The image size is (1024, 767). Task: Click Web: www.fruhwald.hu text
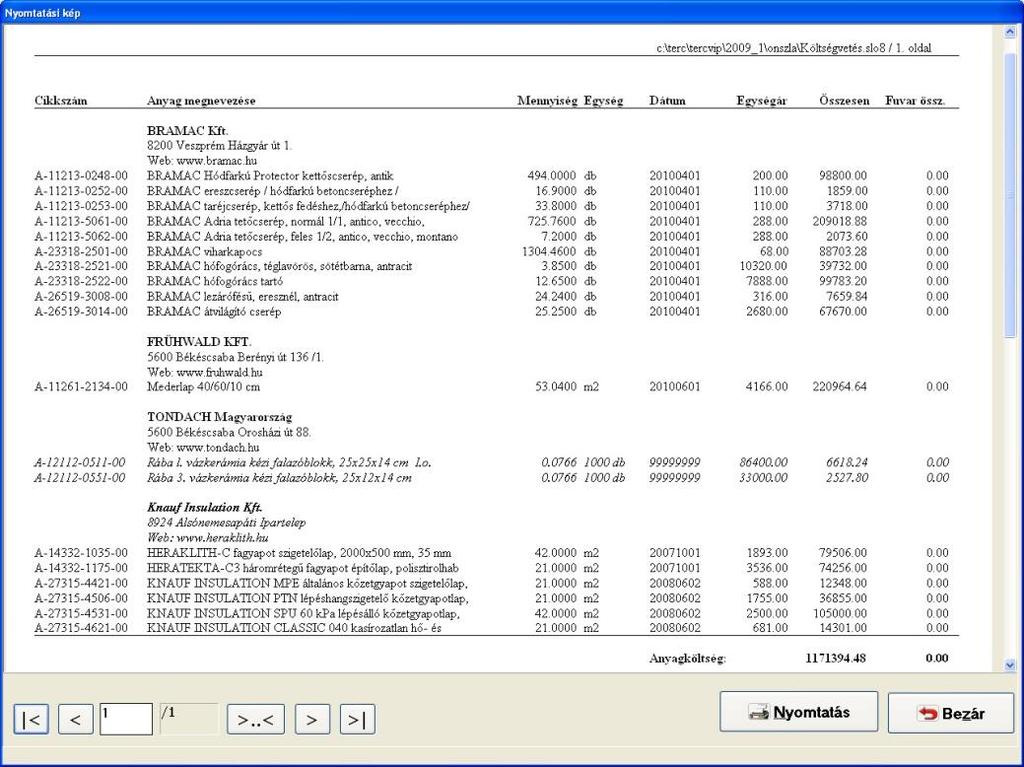[x=205, y=372]
